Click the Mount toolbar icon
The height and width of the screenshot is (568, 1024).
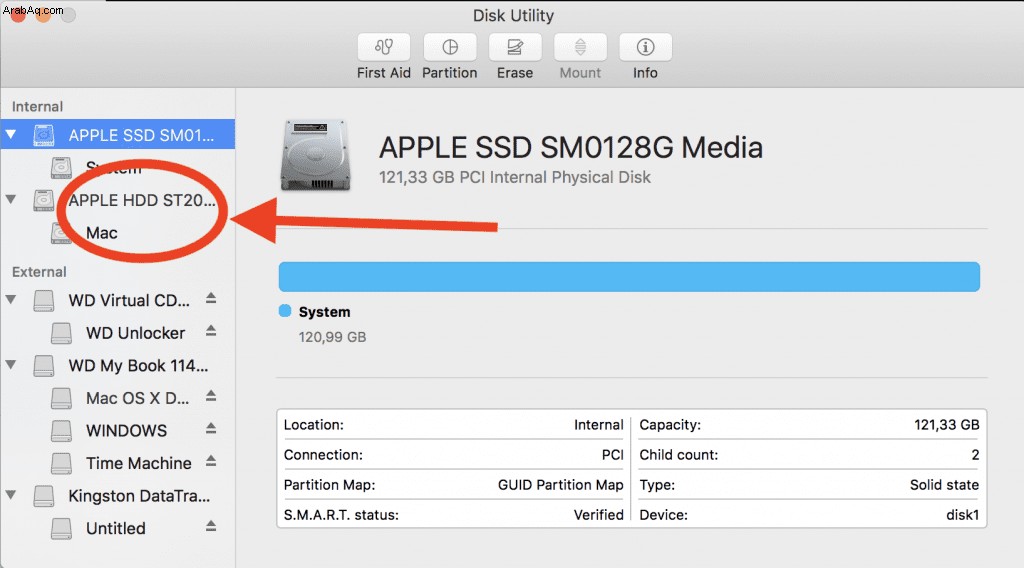(x=580, y=48)
